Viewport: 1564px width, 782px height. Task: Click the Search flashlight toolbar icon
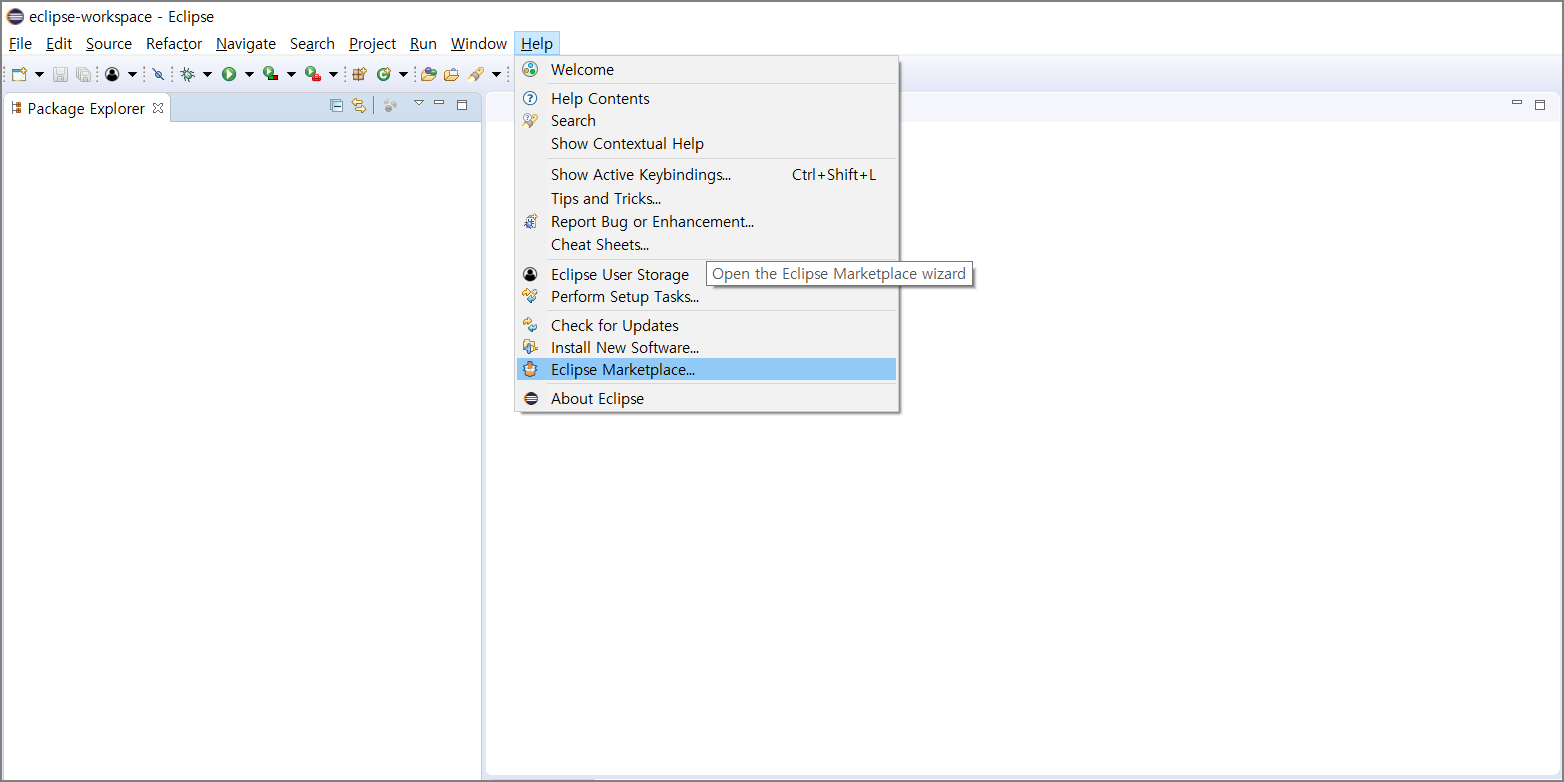pos(476,74)
